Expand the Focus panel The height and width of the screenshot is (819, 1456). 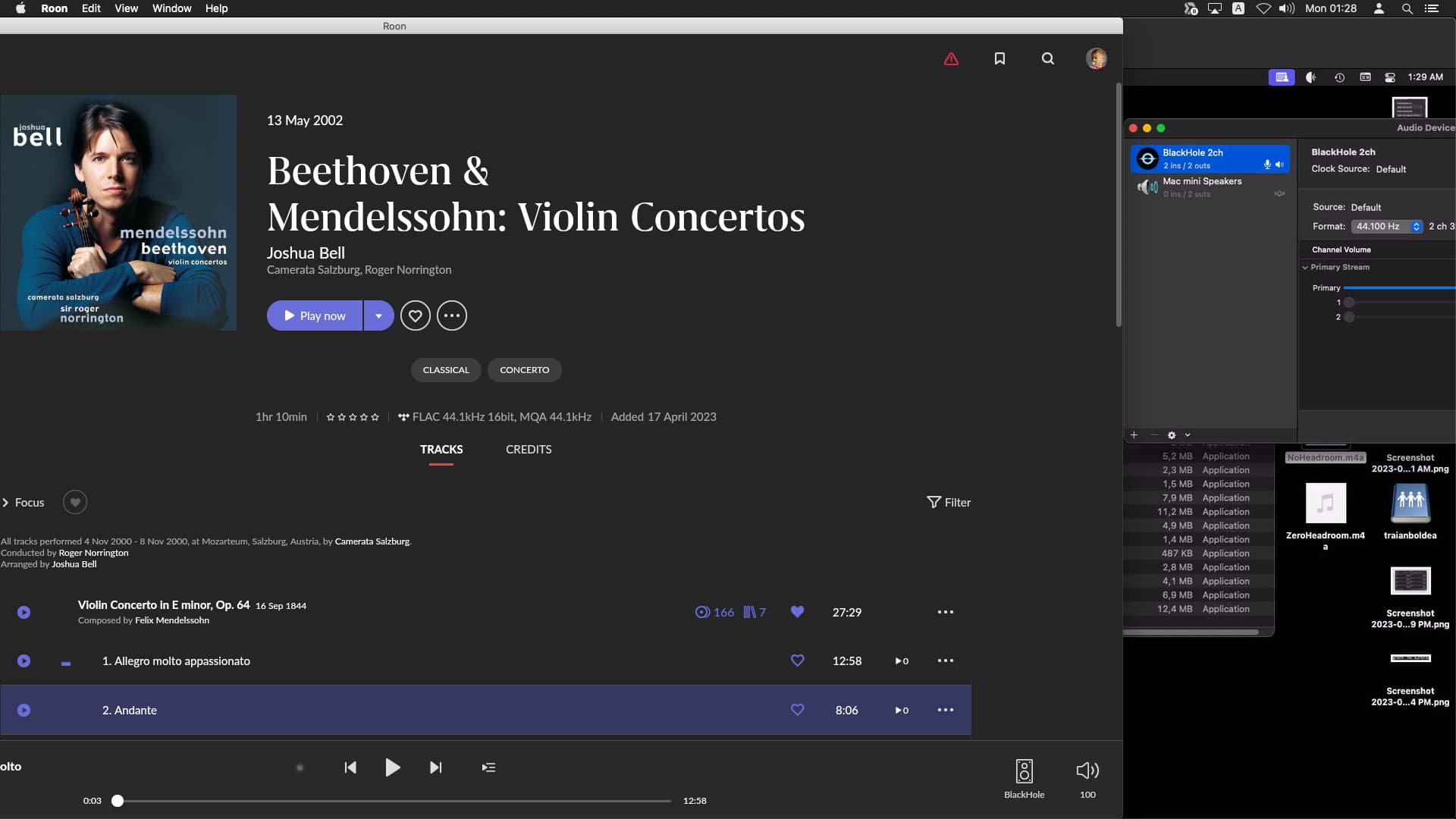click(x=24, y=502)
